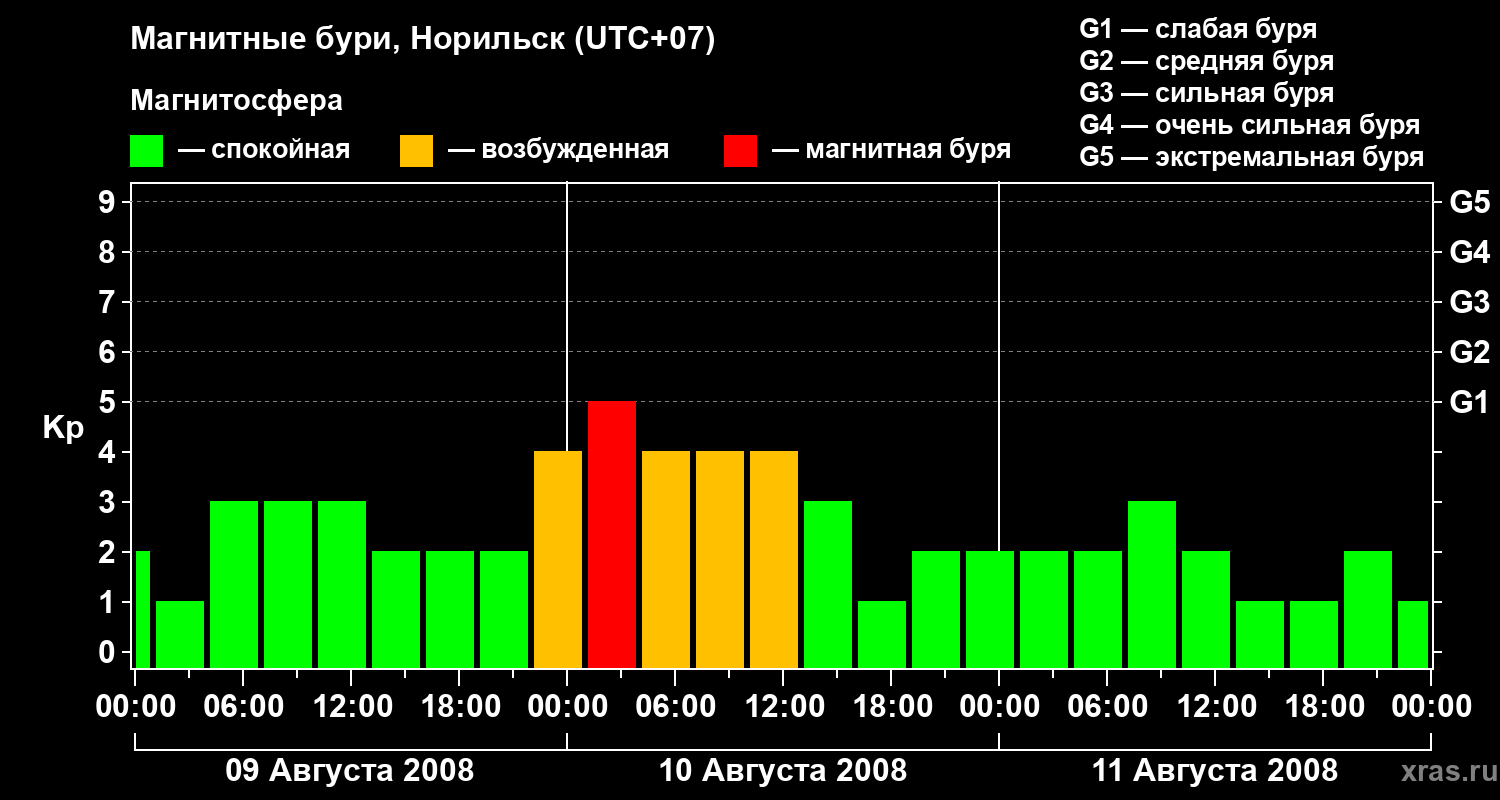Click the red 'магнитная буря' legend swatch
The width and height of the screenshot is (1500, 800).
tap(741, 151)
